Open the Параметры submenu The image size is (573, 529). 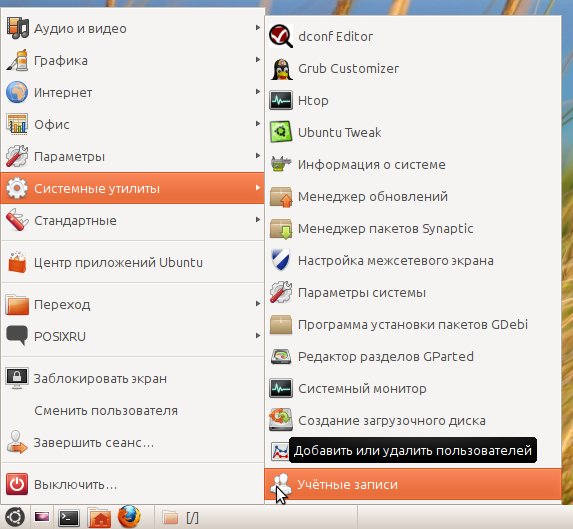click(x=132, y=156)
